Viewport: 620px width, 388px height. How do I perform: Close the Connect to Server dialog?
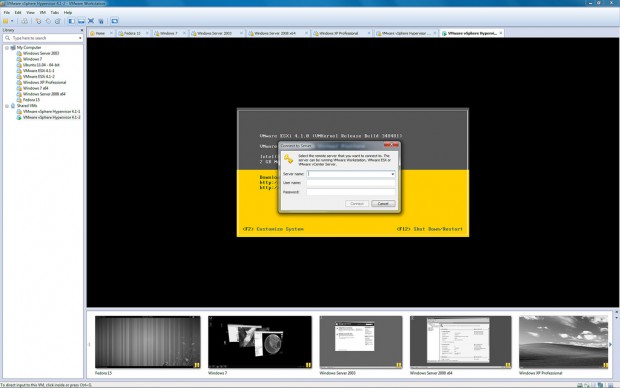391,145
